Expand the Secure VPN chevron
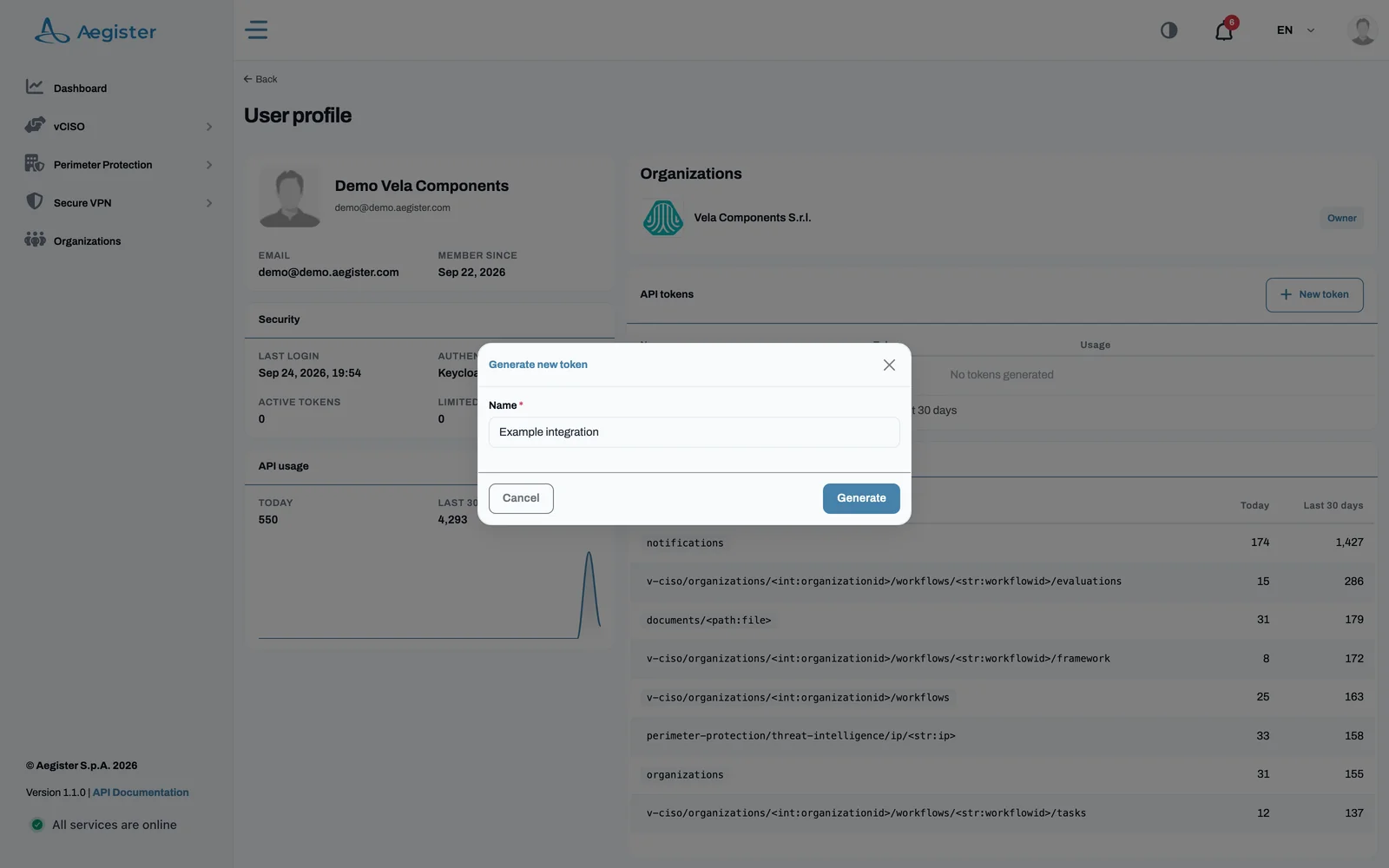1389x868 pixels. coord(209,203)
